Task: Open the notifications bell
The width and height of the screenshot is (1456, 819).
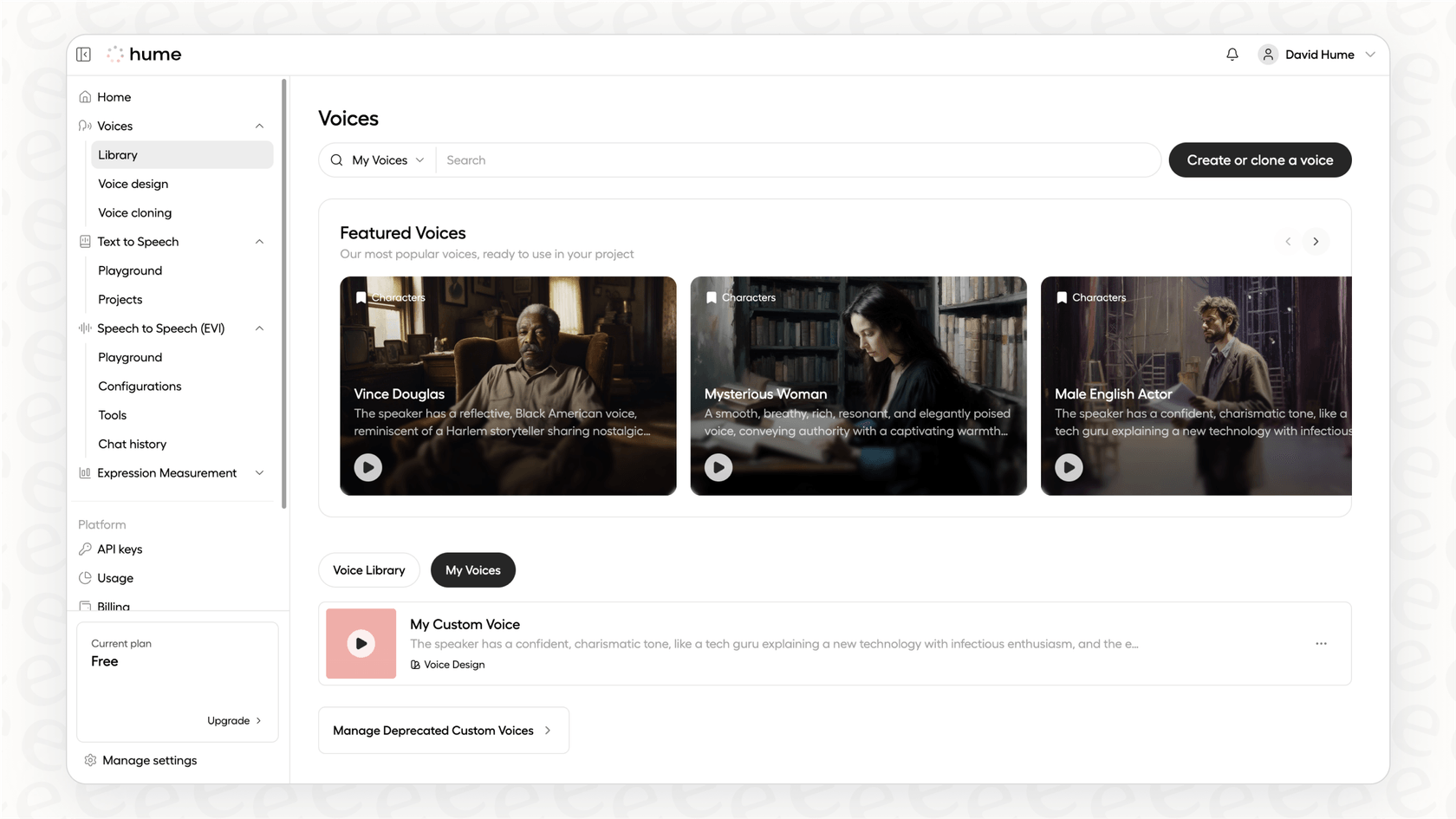Action: (1232, 55)
